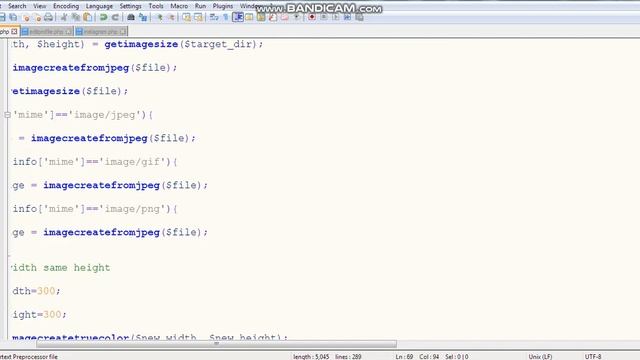
Task: Open the Encoding menu
Action: [66, 6]
